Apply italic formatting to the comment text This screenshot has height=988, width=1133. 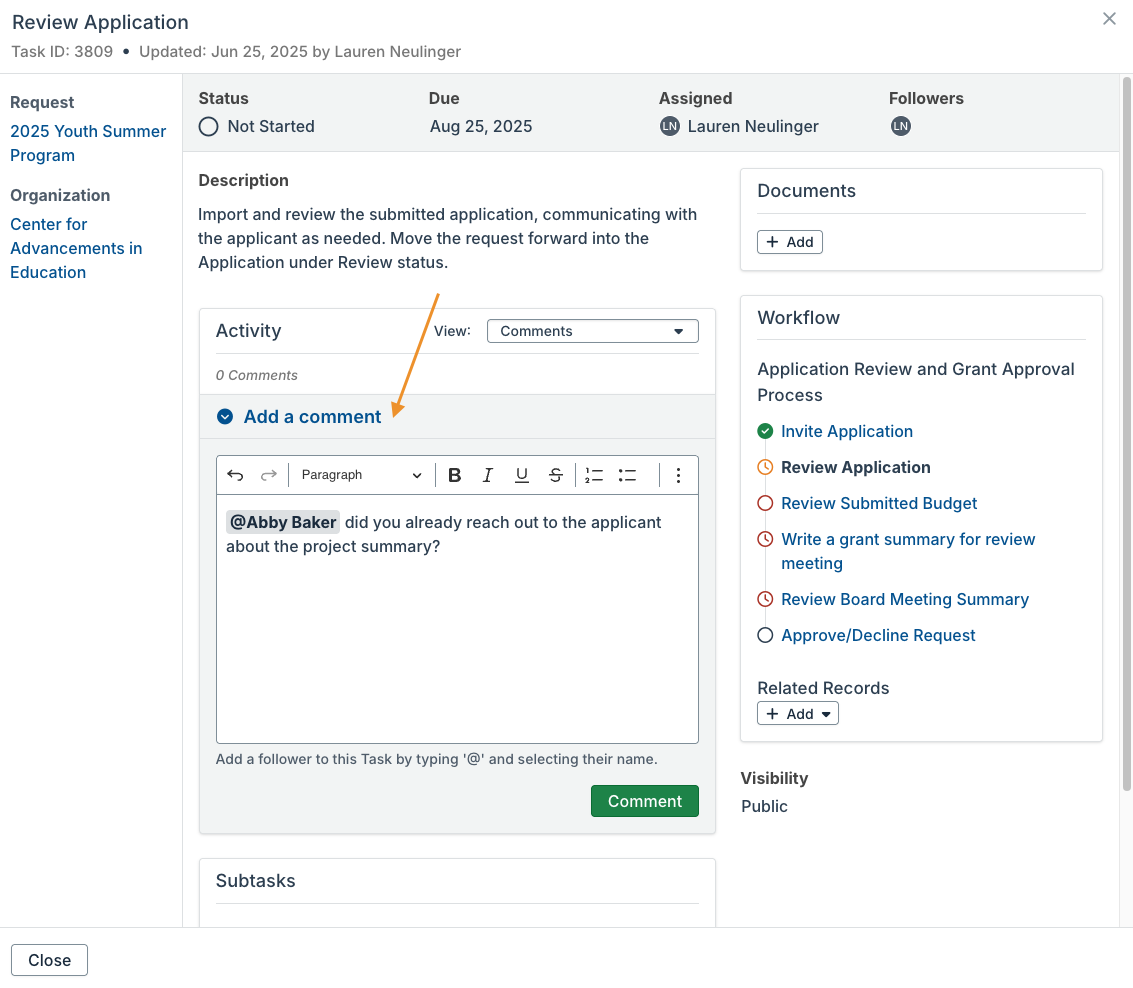click(x=488, y=475)
